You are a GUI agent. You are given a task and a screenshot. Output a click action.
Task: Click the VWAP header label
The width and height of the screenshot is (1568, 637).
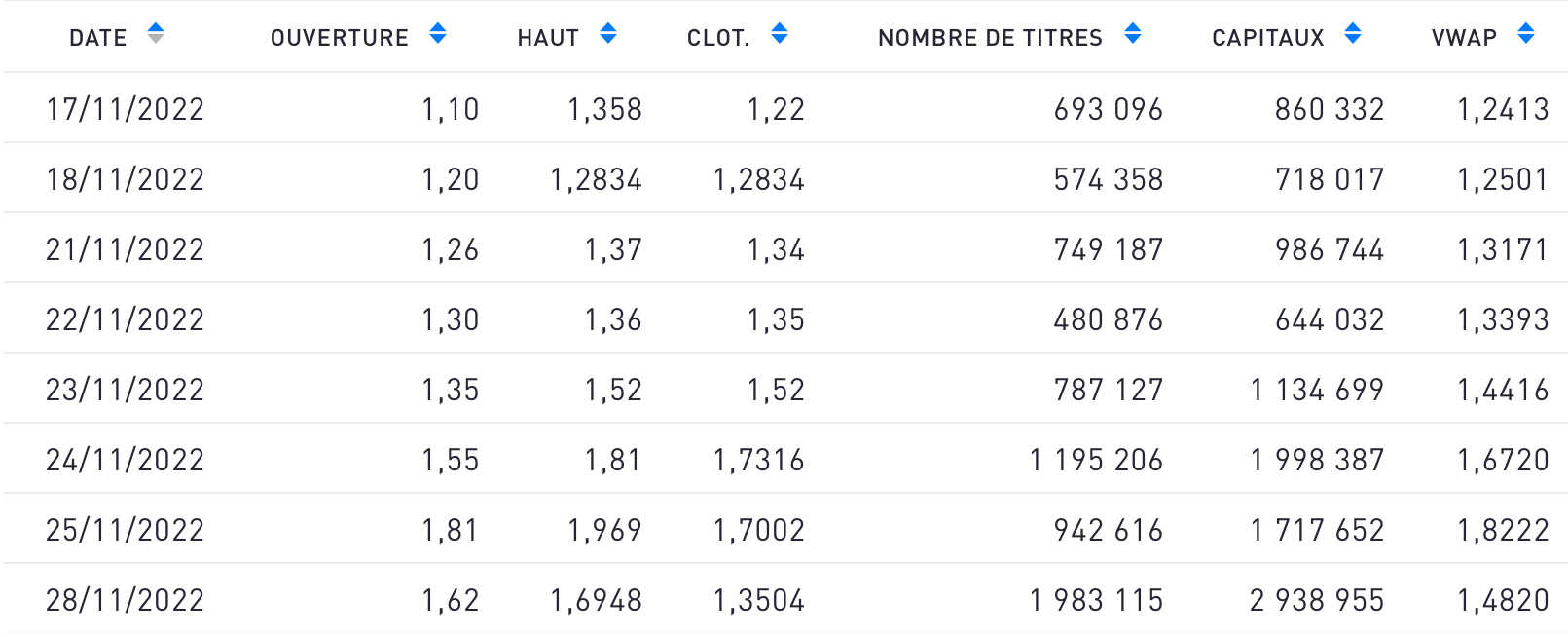pos(1464,38)
